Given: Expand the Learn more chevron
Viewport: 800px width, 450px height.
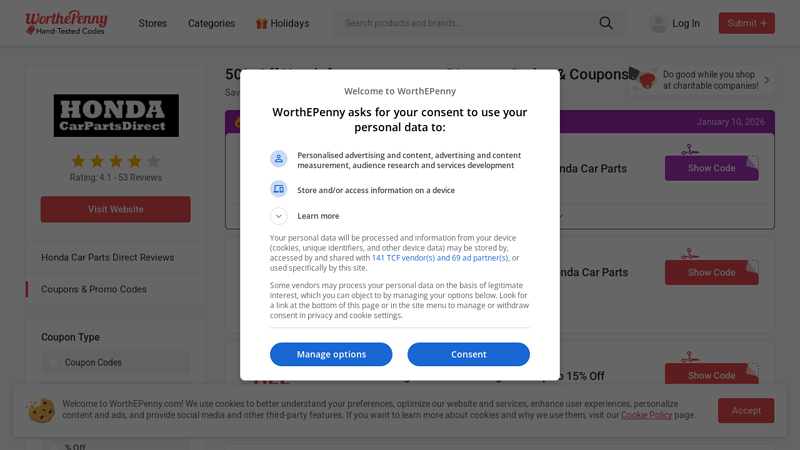Looking at the screenshot, I should pyautogui.click(x=279, y=216).
